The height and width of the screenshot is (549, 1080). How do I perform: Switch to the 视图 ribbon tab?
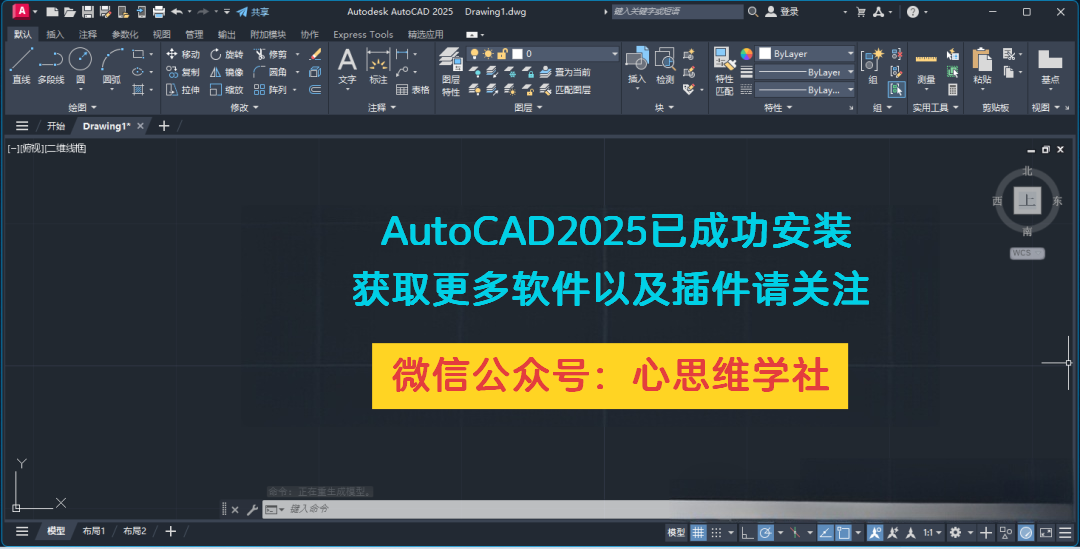click(162, 34)
